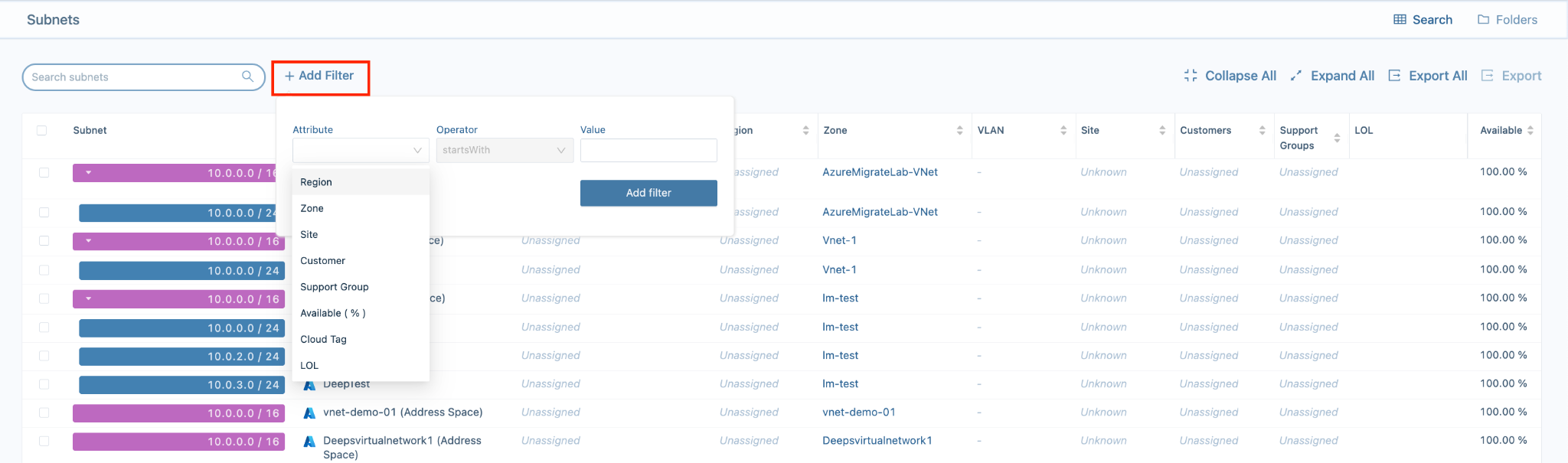Check the vnet-demo-01 row checkbox
Screen dimensions: 1568x463
click(x=44, y=413)
